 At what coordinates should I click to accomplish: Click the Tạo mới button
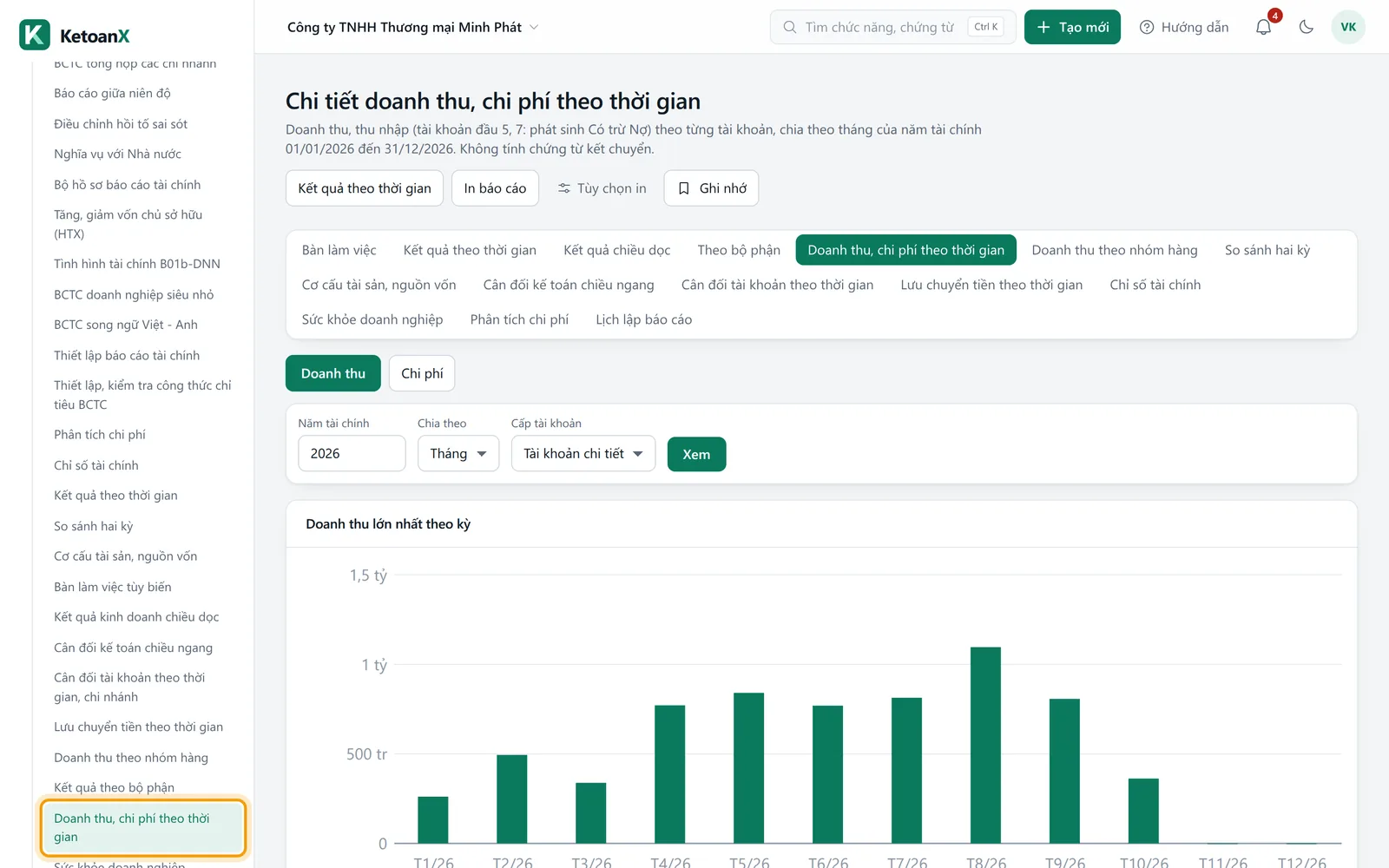[x=1072, y=27]
